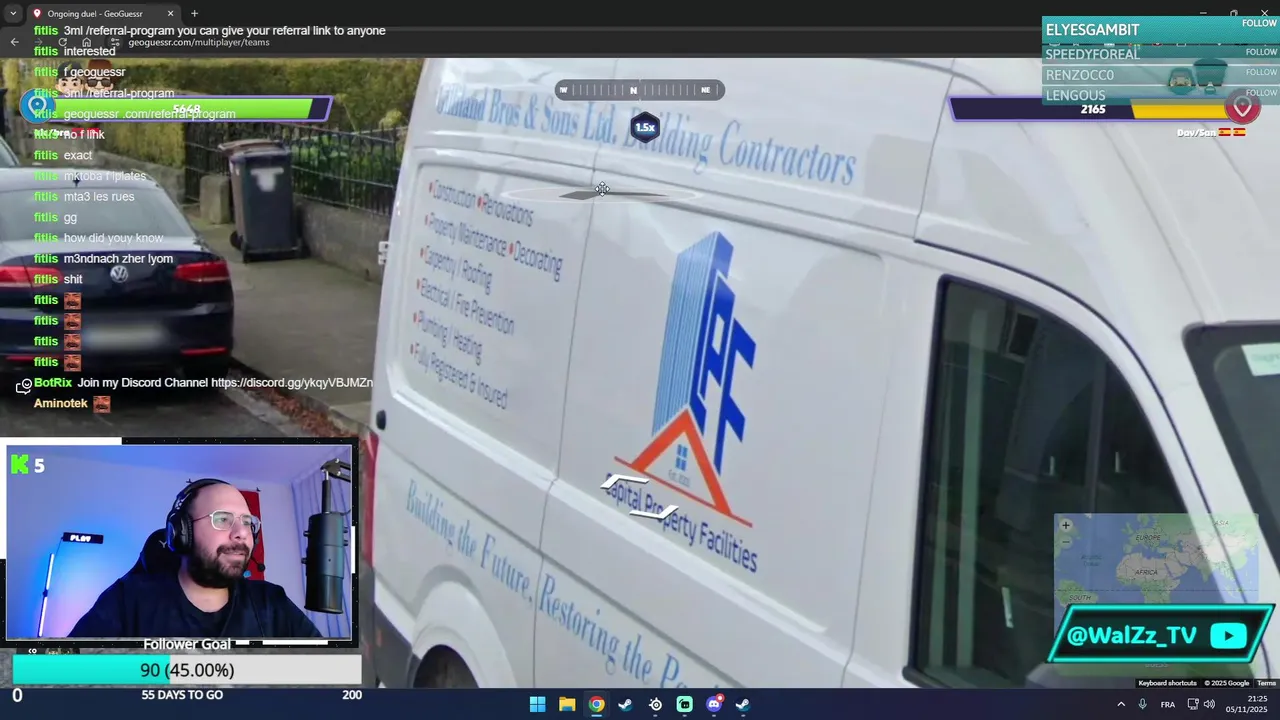Open the clock showing 21:25
1280x720 pixels.
[x=1249, y=704]
